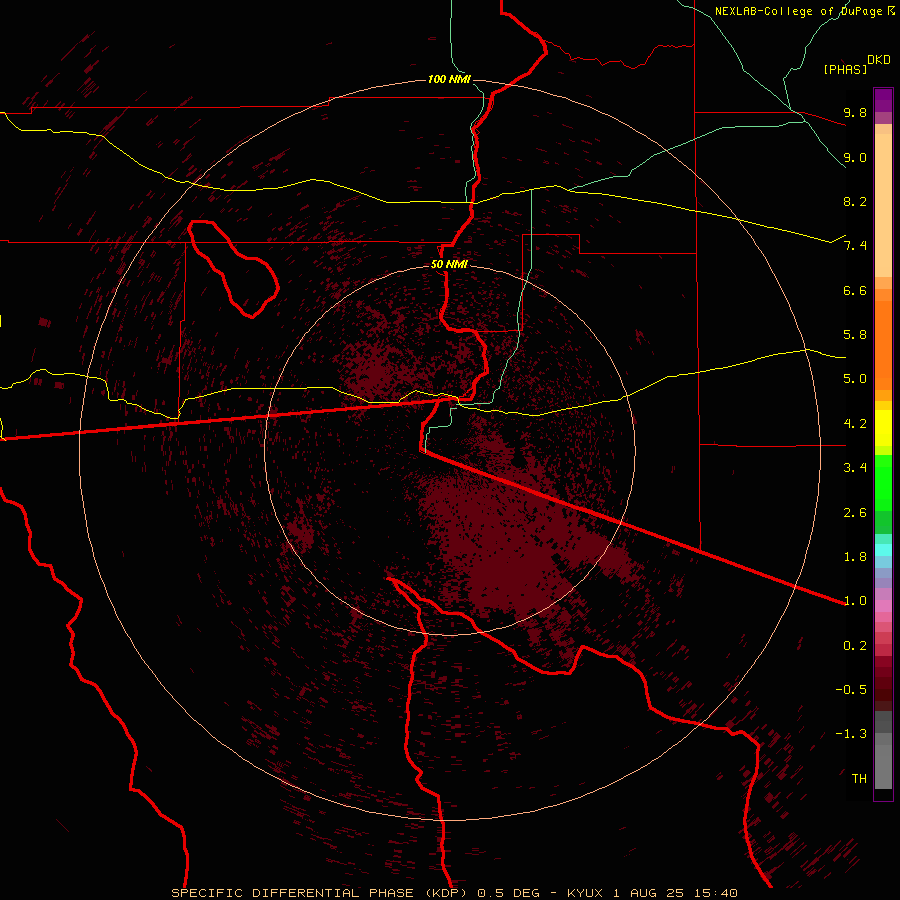Image resolution: width=900 pixels, height=900 pixels.
Task: Click the 1.8 legend value
Action: click(x=855, y=557)
